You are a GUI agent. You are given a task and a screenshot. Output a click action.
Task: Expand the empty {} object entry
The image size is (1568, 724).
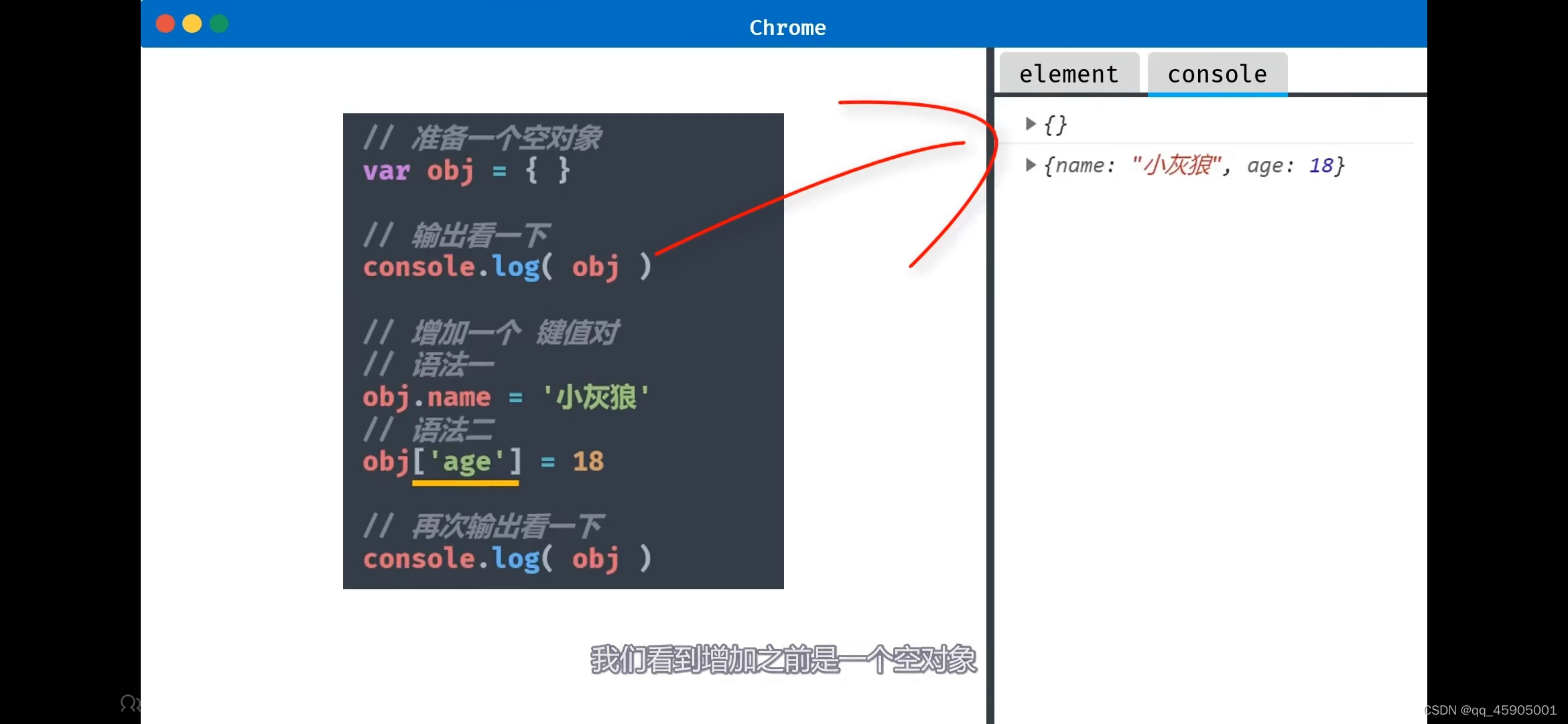1031,124
